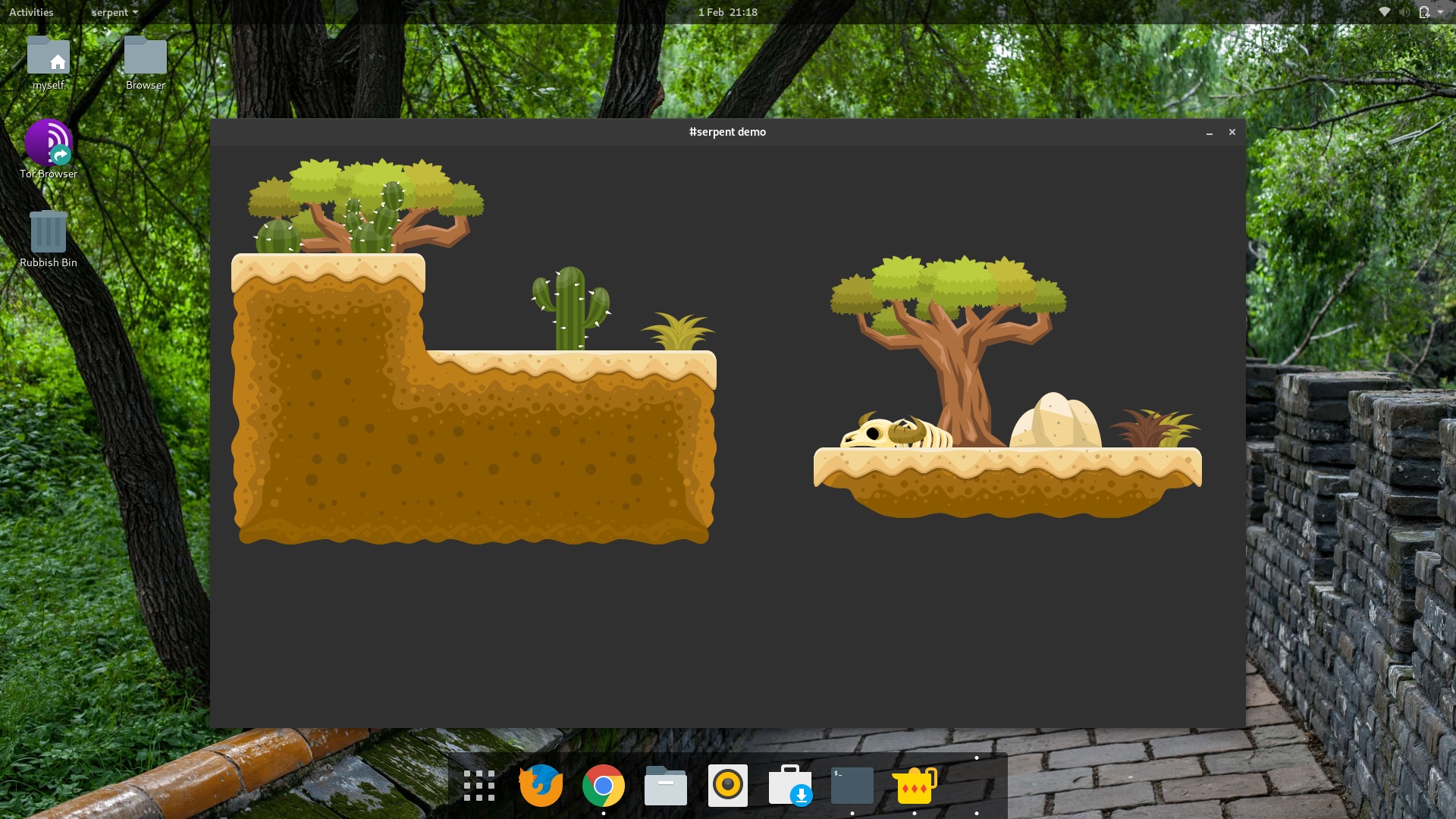Launch the yellow serpent engine dock icon
This screenshot has height=819, width=1456.
pyautogui.click(x=914, y=786)
